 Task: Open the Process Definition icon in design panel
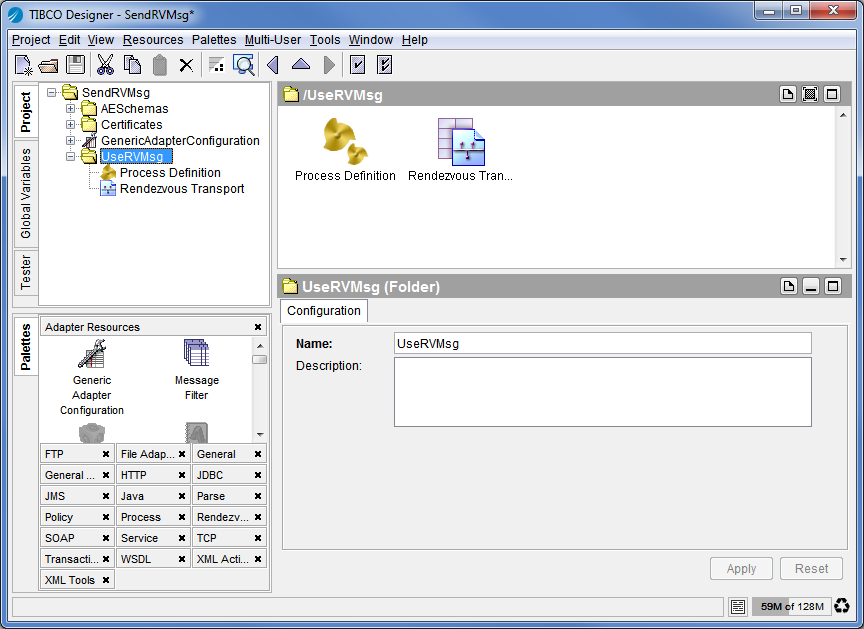click(x=345, y=142)
